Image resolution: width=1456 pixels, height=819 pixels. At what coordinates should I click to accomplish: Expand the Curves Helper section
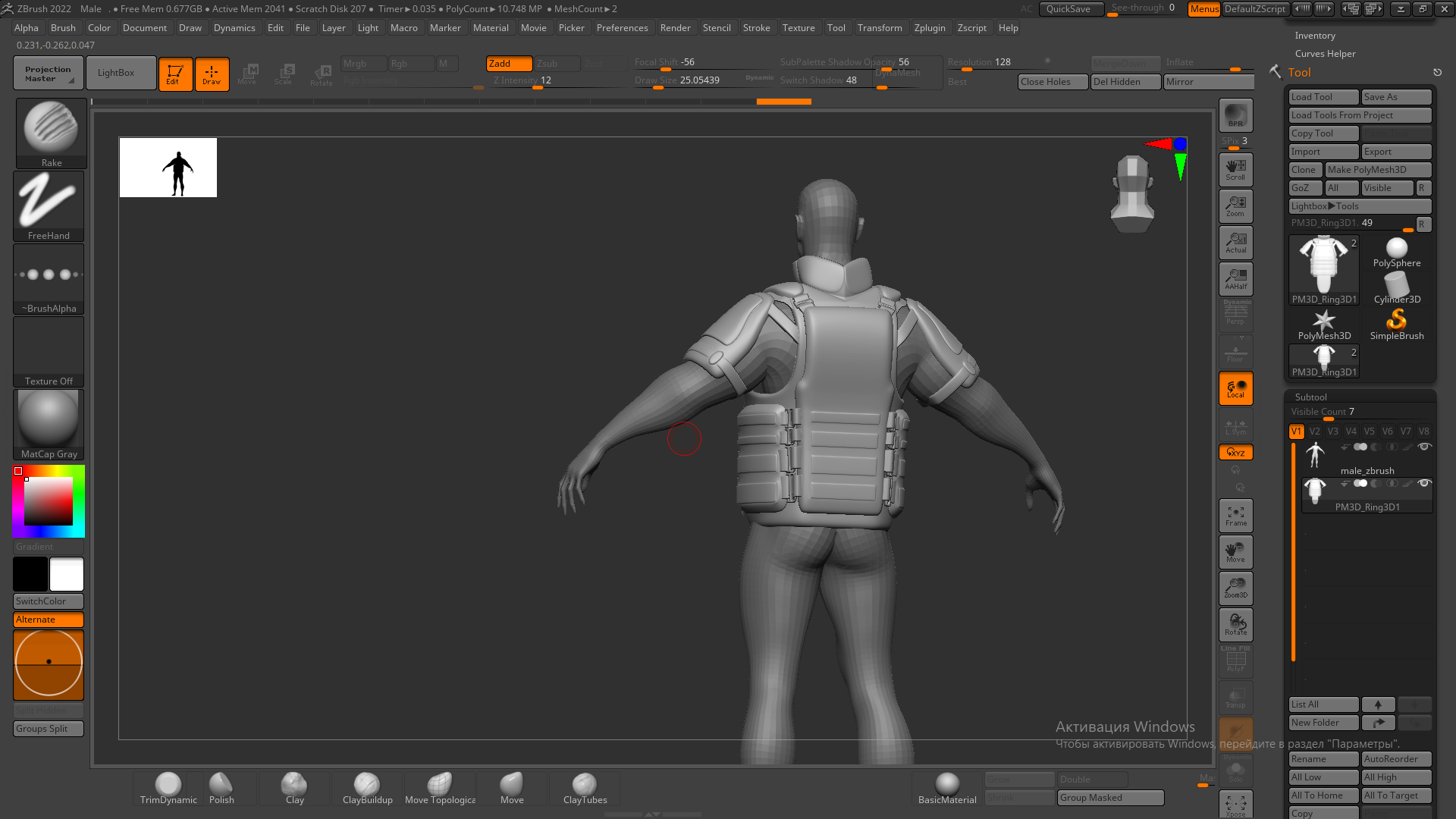(x=1324, y=54)
